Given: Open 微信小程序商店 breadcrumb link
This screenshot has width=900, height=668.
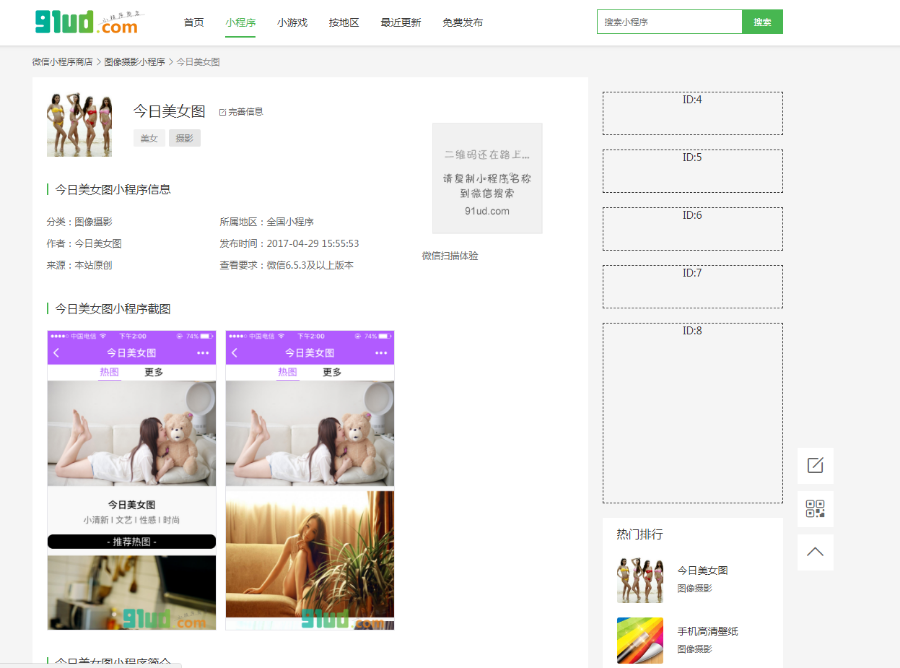Looking at the screenshot, I should point(62,62).
